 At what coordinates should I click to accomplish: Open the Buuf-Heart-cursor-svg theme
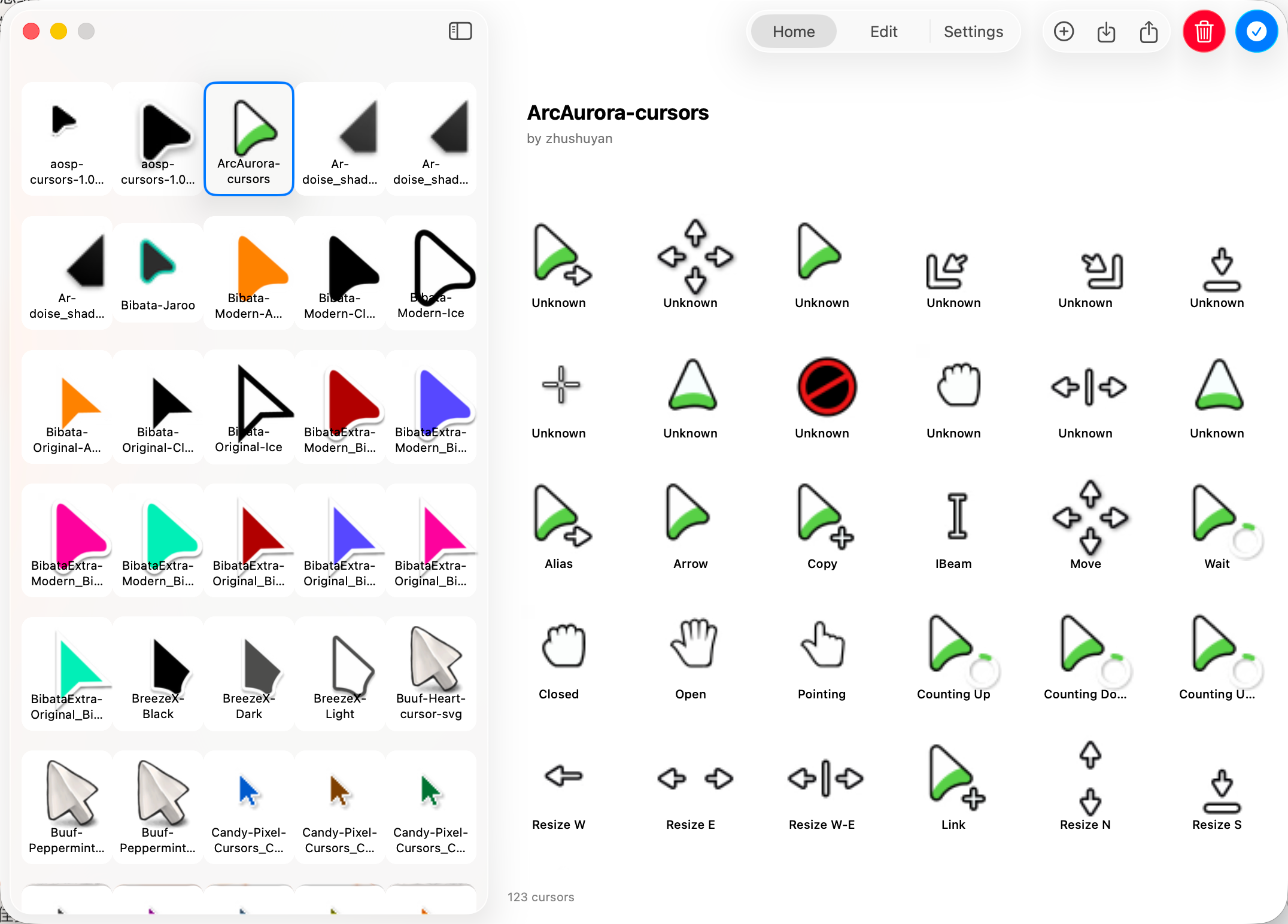pyautogui.click(x=430, y=674)
